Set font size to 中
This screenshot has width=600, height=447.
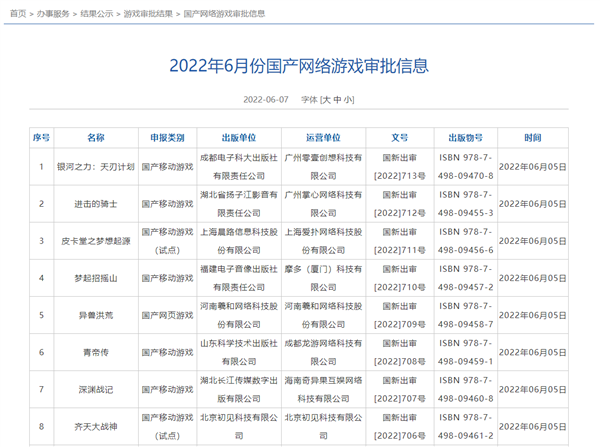(x=337, y=100)
